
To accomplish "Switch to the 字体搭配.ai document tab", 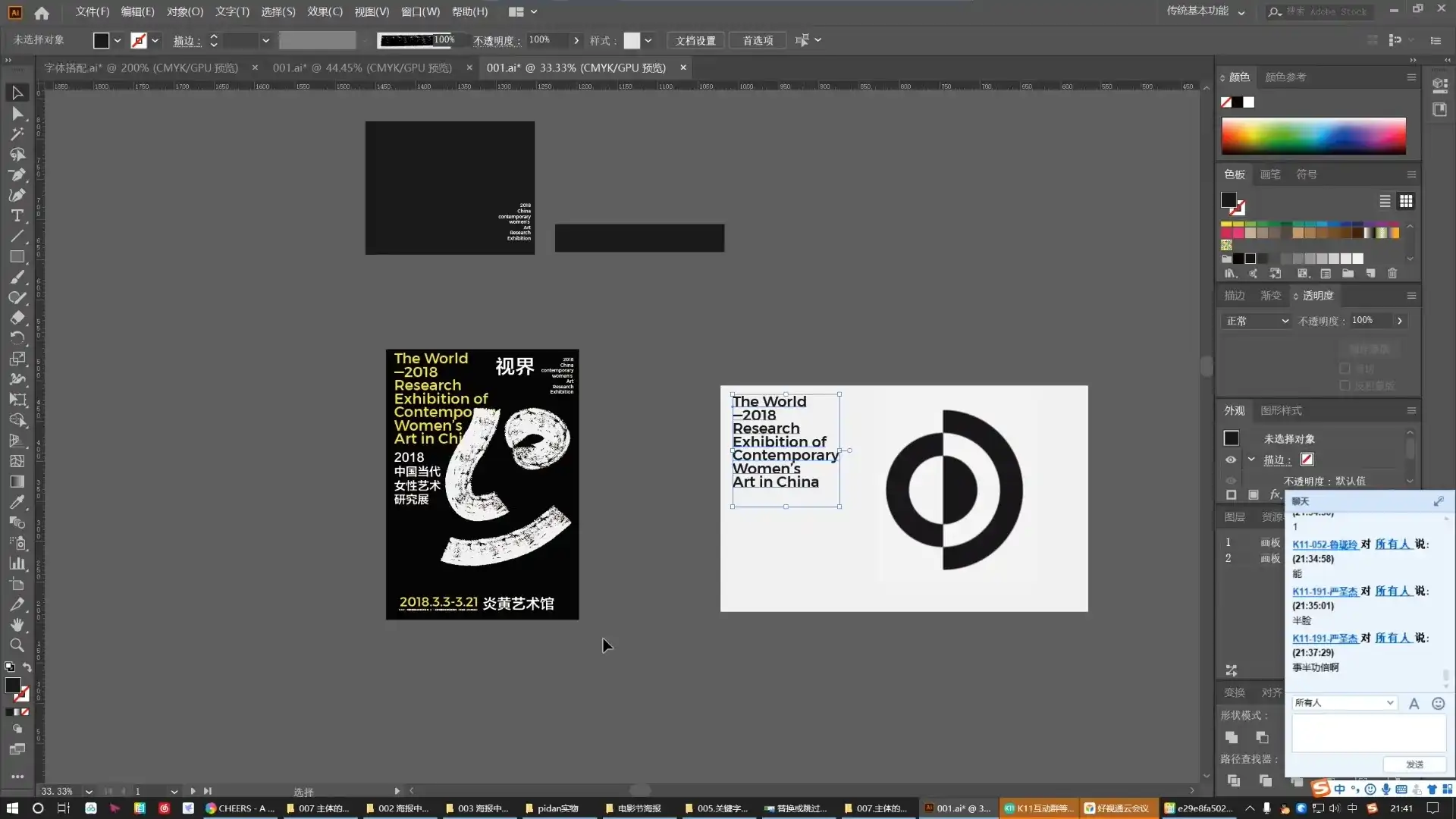I will tap(141, 67).
